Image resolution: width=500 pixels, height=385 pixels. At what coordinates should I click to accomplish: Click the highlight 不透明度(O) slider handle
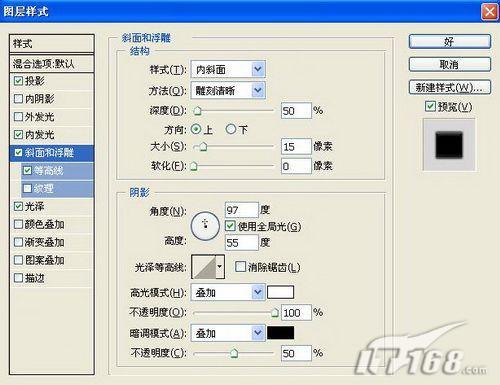coord(274,313)
